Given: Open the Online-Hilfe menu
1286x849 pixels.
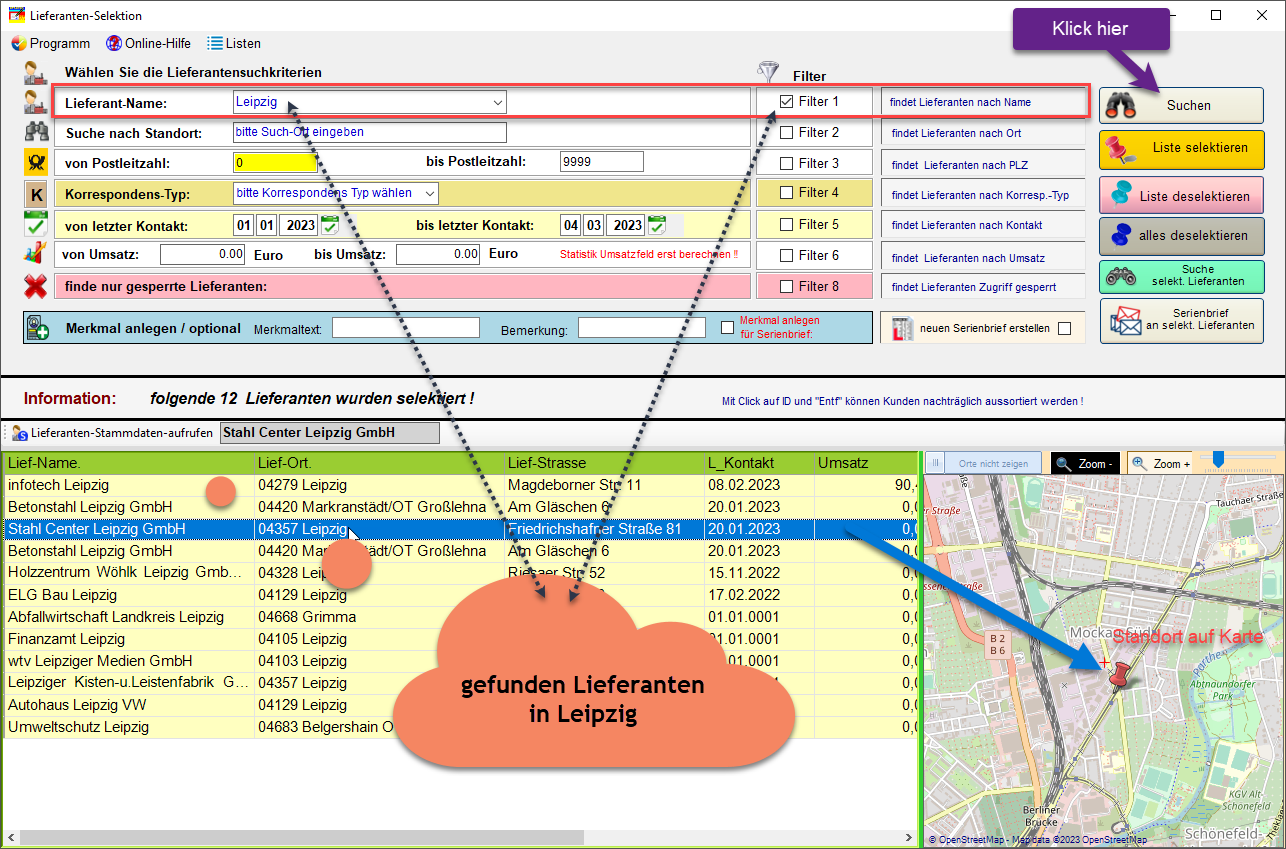Looking at the screenshot, I should tap(148, 43).
